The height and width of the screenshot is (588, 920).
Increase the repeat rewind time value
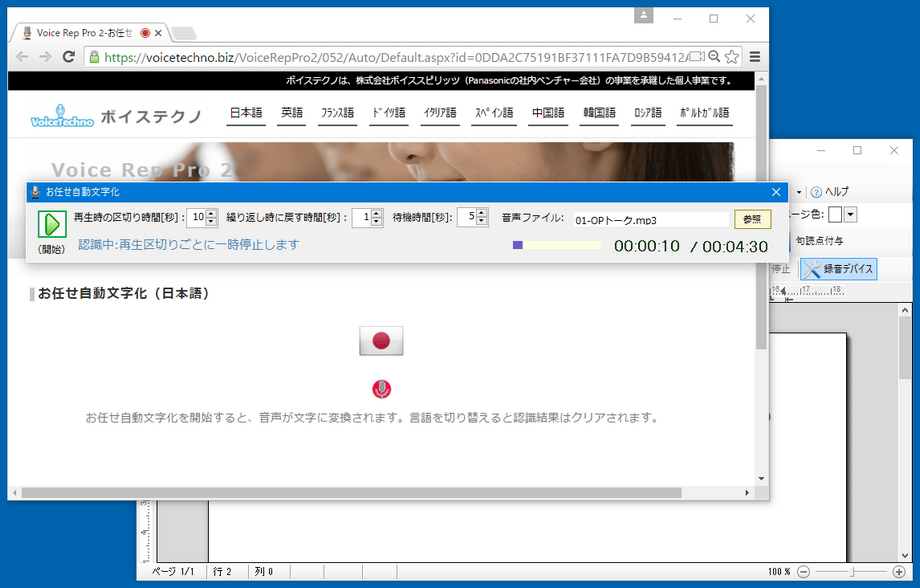click(x=377, y=214)
